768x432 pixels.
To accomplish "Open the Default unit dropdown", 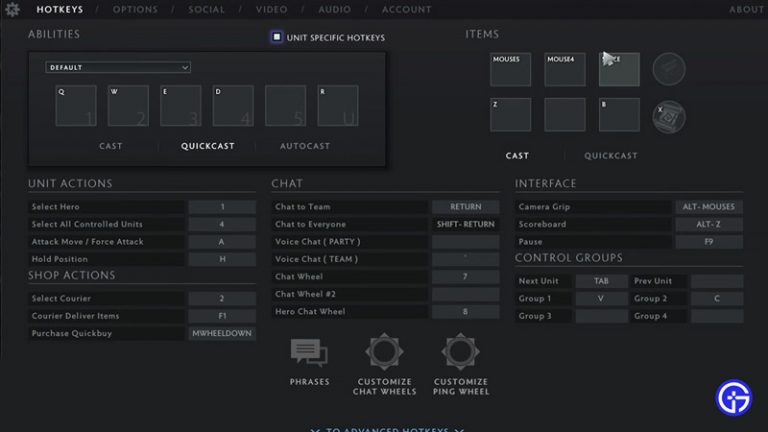I will click(118, 68).
